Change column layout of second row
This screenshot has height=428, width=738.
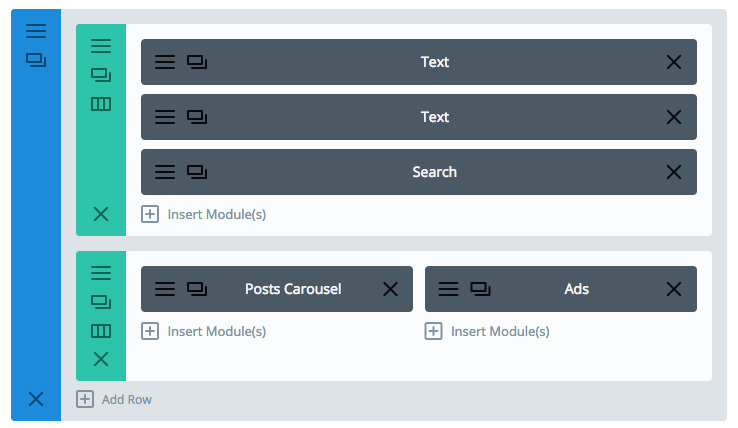[101, 331]
